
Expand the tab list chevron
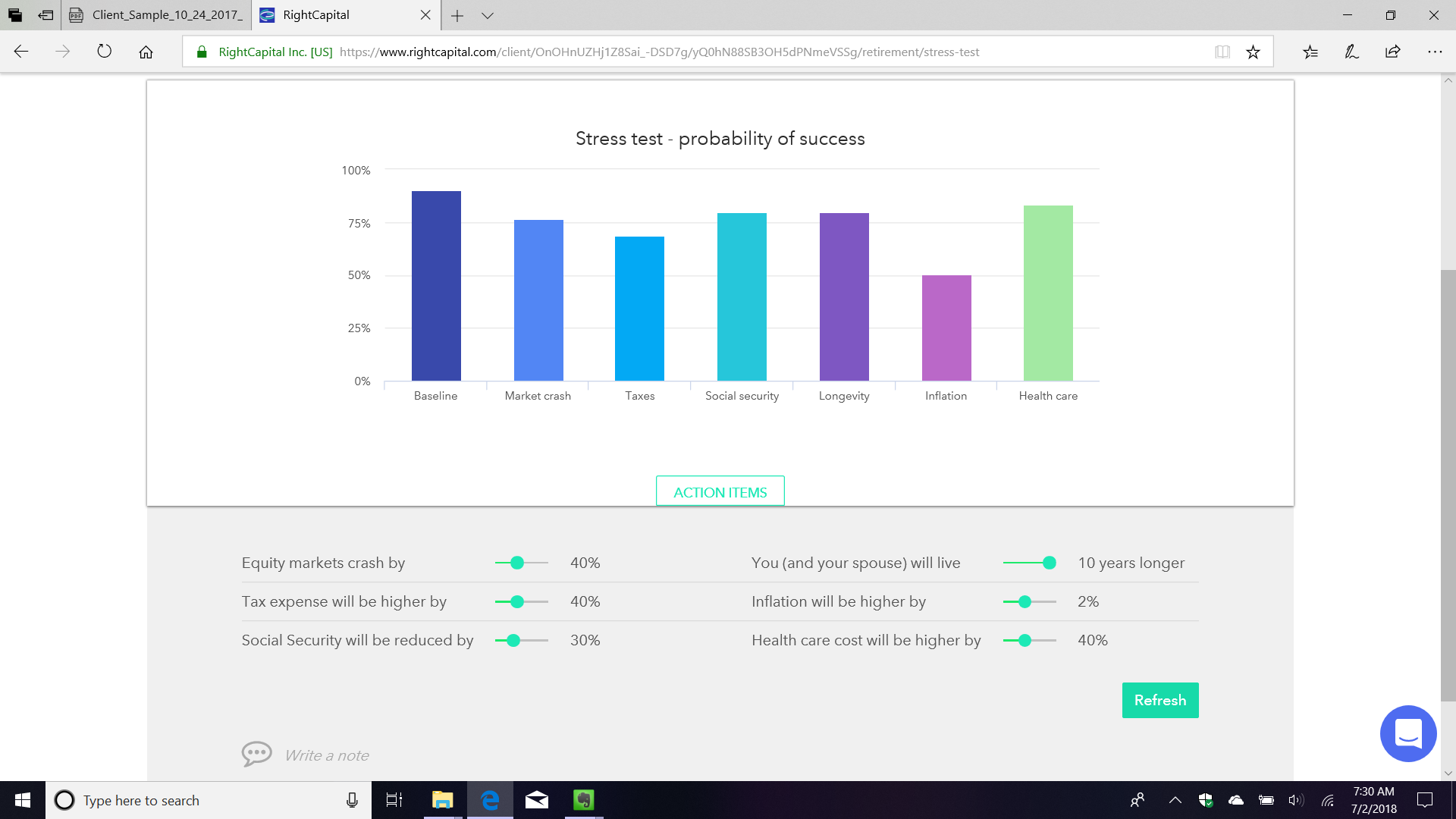point(488,15)
